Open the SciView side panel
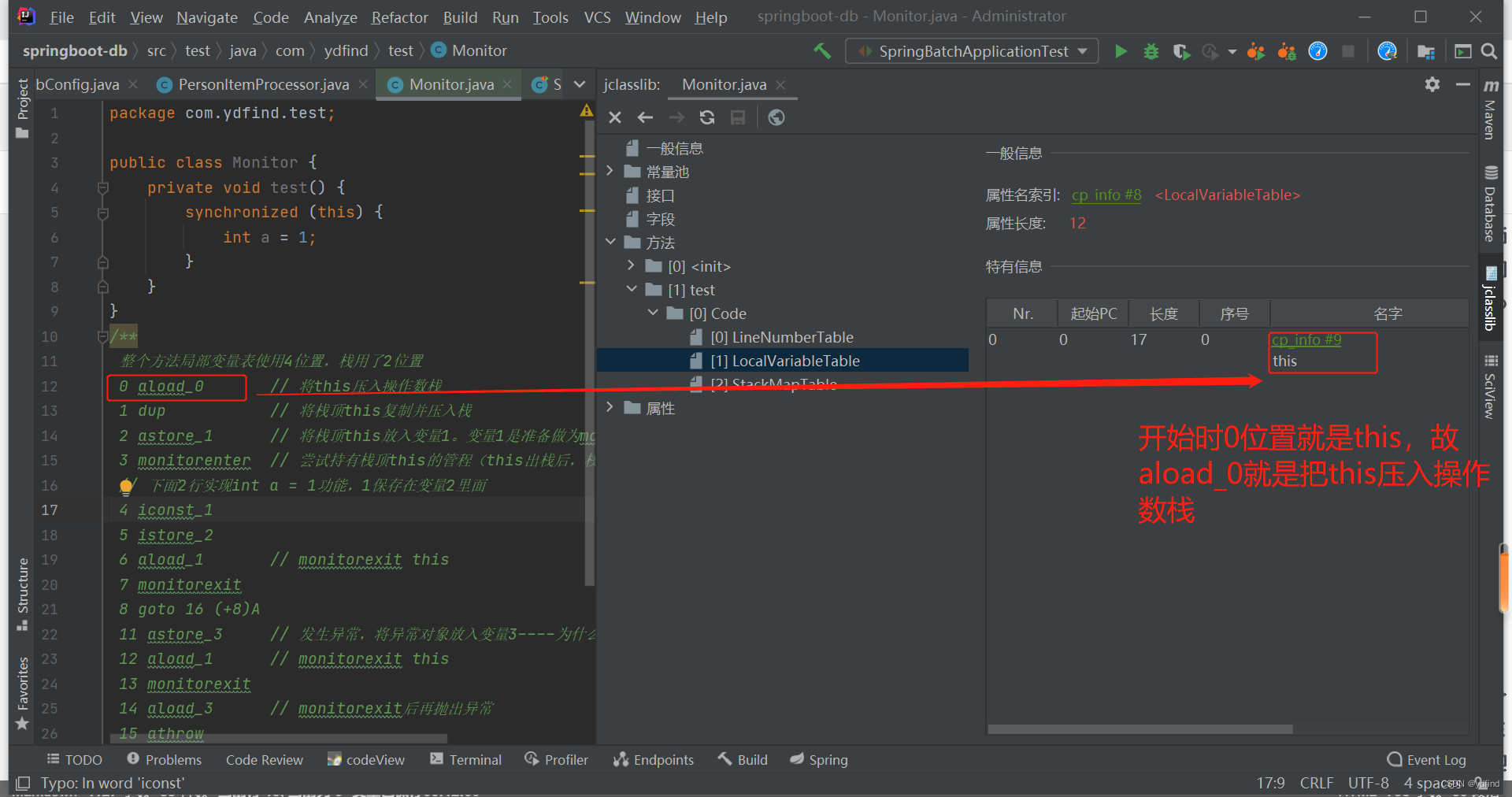1512x797 pixels. click(1490, 387)
